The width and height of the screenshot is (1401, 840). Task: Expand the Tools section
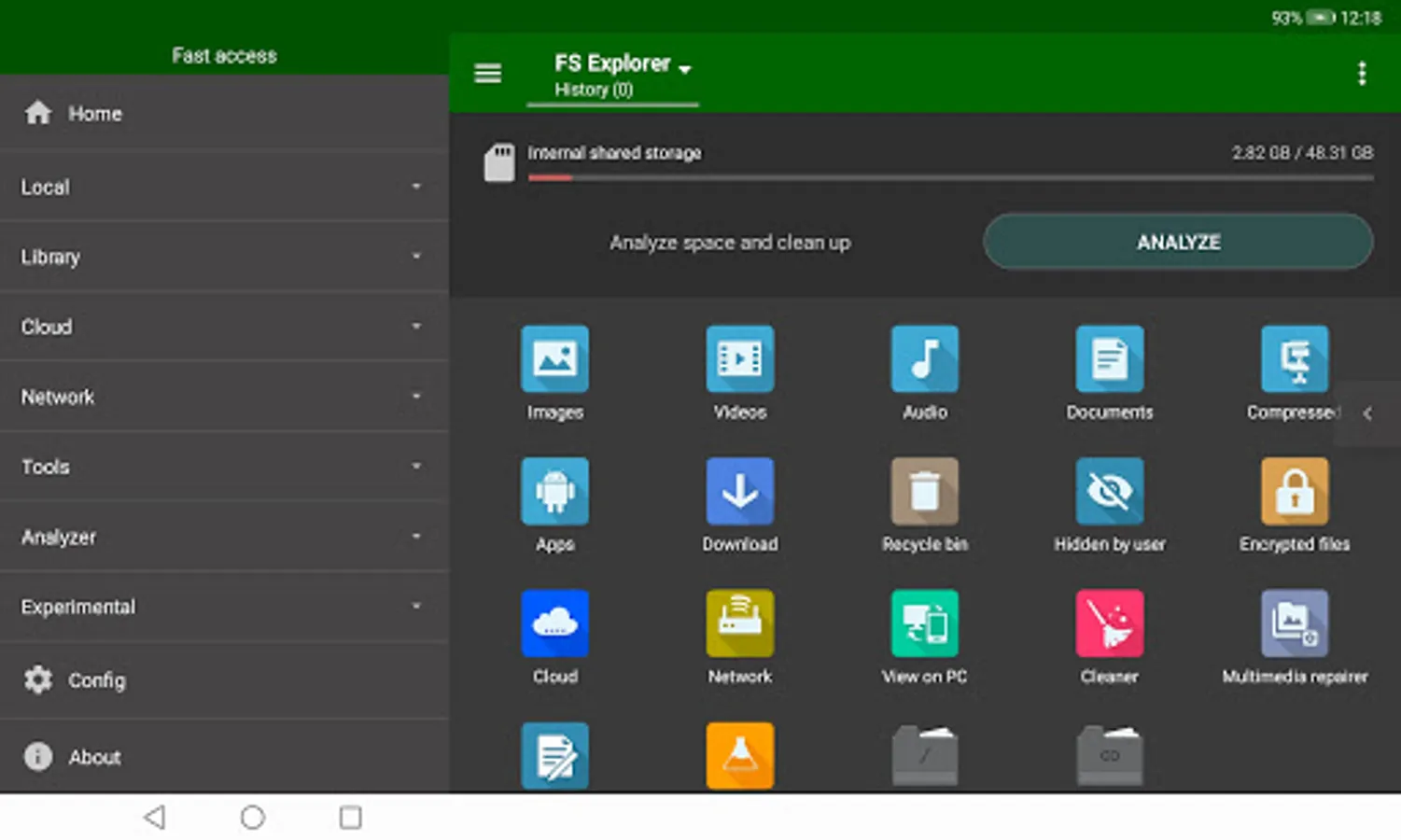click(224, 467)
